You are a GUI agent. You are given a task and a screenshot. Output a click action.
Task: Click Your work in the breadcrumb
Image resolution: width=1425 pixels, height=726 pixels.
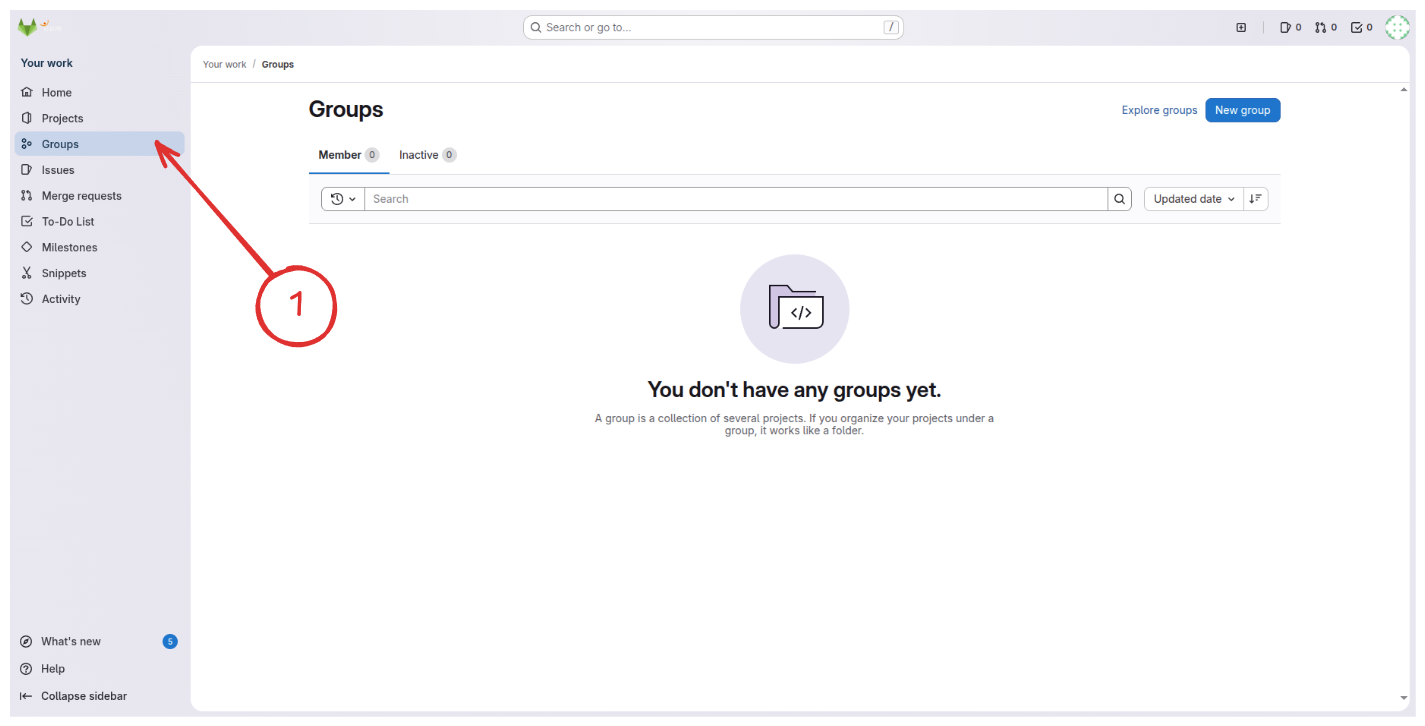point(224,64)
